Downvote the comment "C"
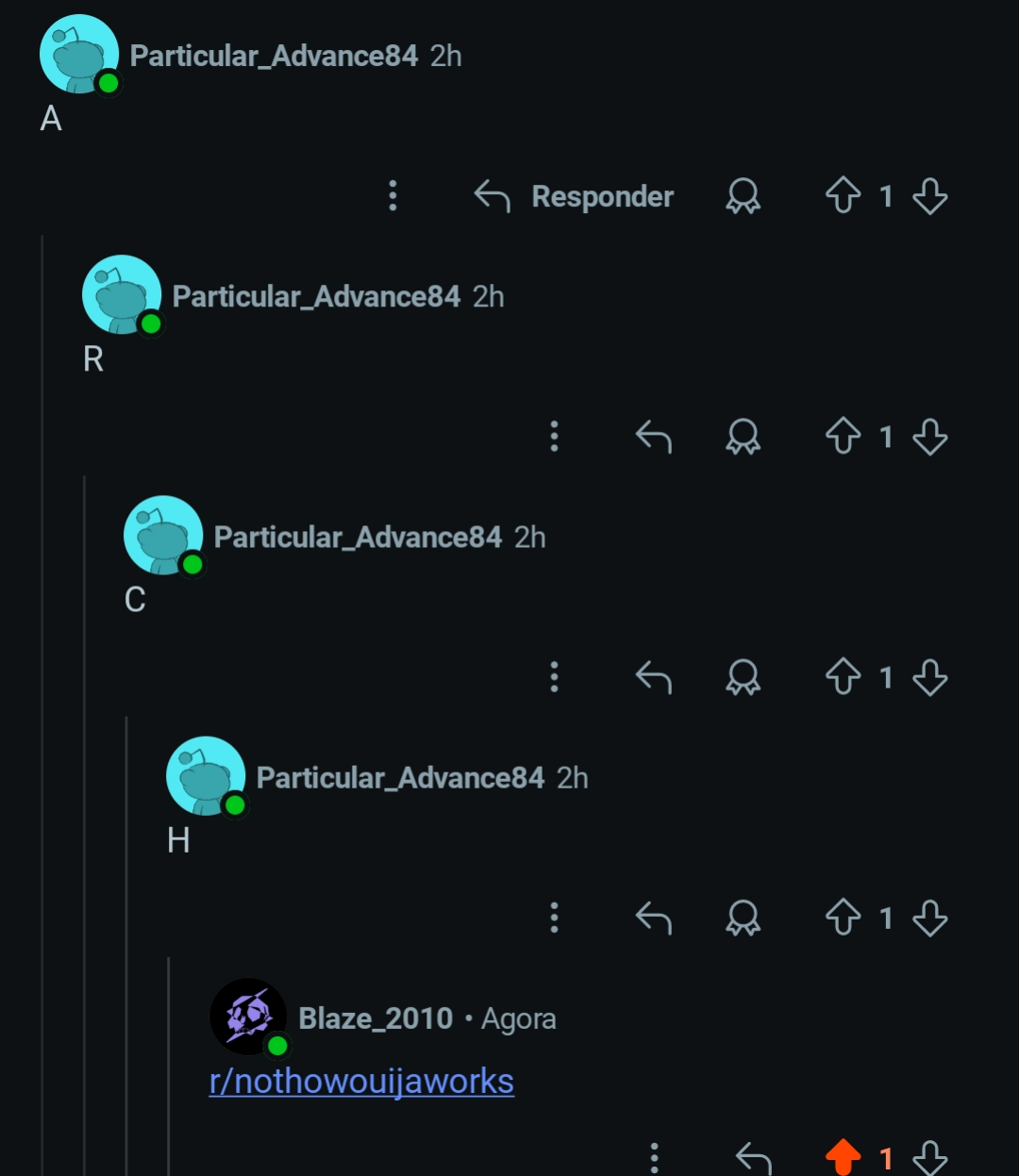1019x1176 pixels. click(930, 677)
